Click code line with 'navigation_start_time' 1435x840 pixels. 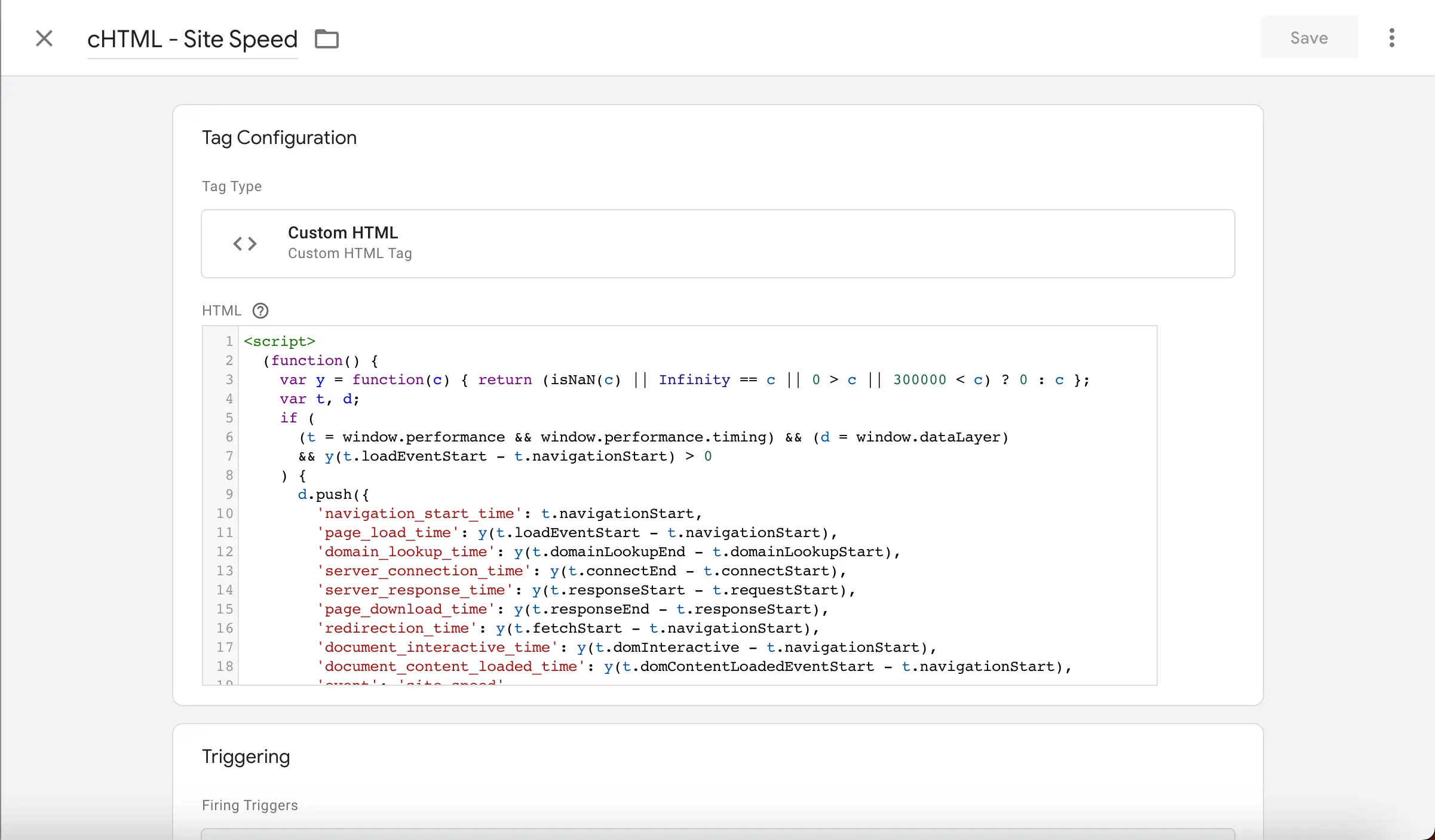click(x=510, y=513)
